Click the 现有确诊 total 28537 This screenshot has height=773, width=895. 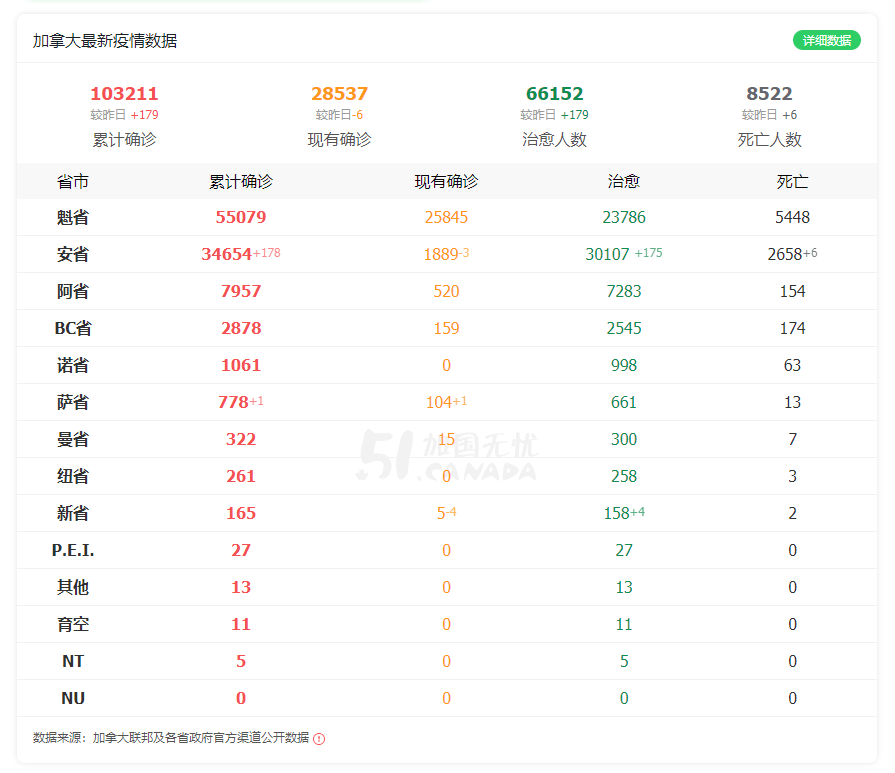tap(339, 94)
